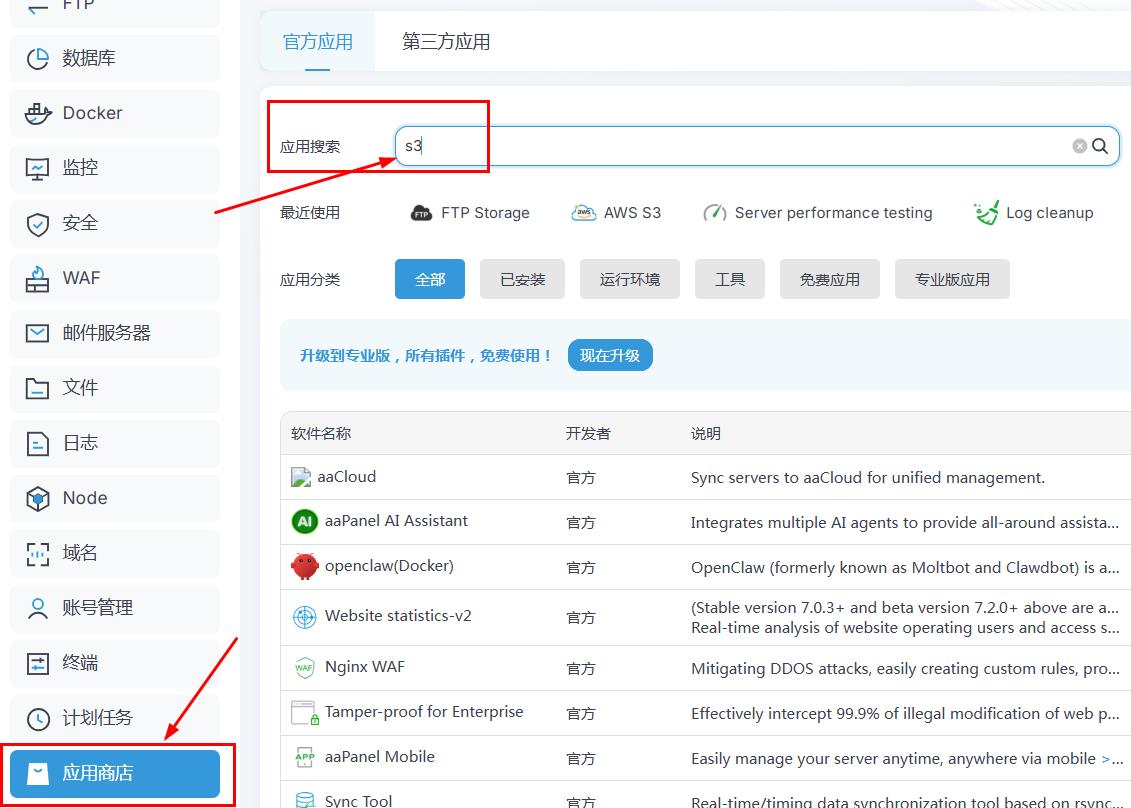Filter apps by 运行环境 category
The width and height of the screenshot is (1131, 808).
click(x=630, y=279)
